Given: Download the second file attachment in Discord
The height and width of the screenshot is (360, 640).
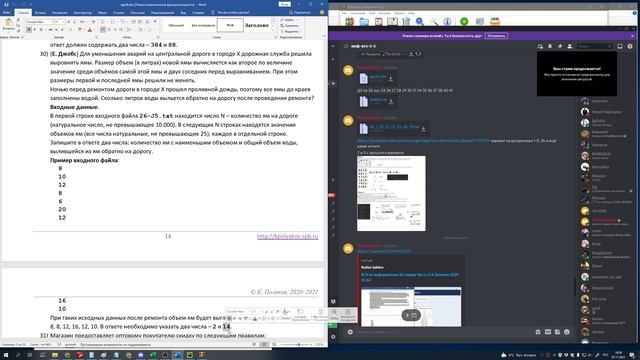Looking at the screenshot, I should (x=391, y=102).
